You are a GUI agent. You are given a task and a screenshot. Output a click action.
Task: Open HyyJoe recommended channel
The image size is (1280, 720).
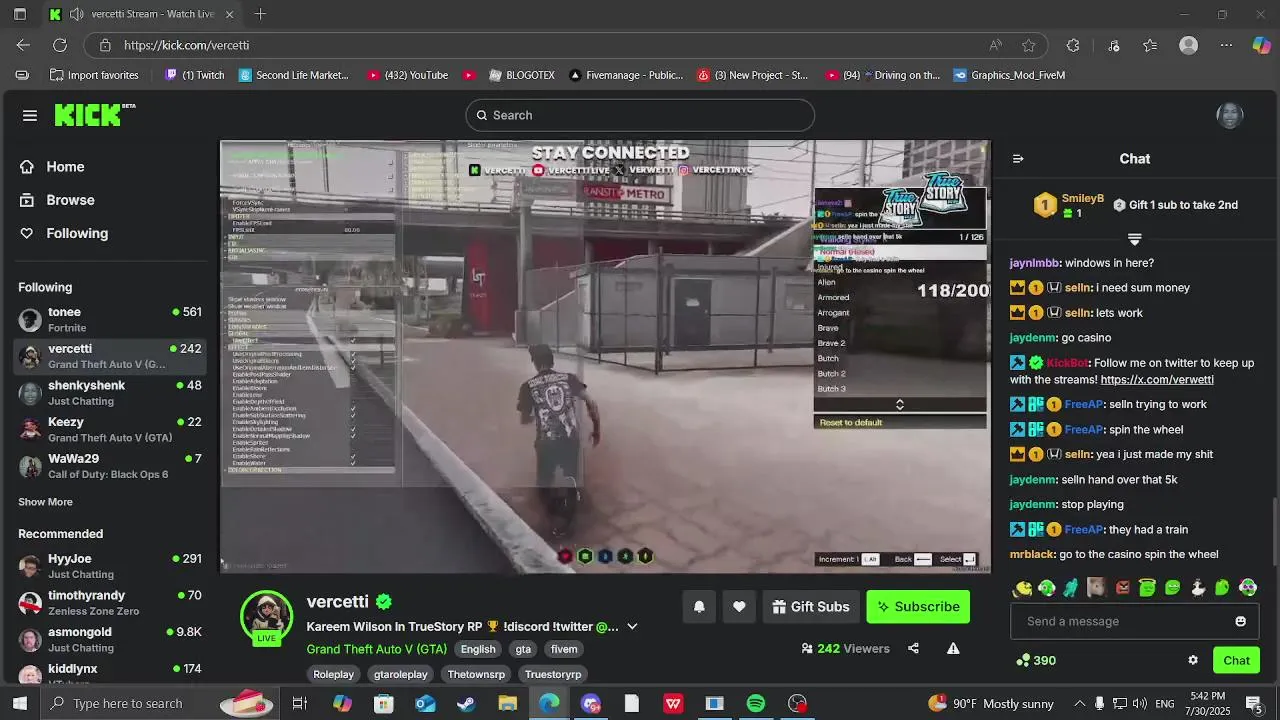click(x=110, y=566)
